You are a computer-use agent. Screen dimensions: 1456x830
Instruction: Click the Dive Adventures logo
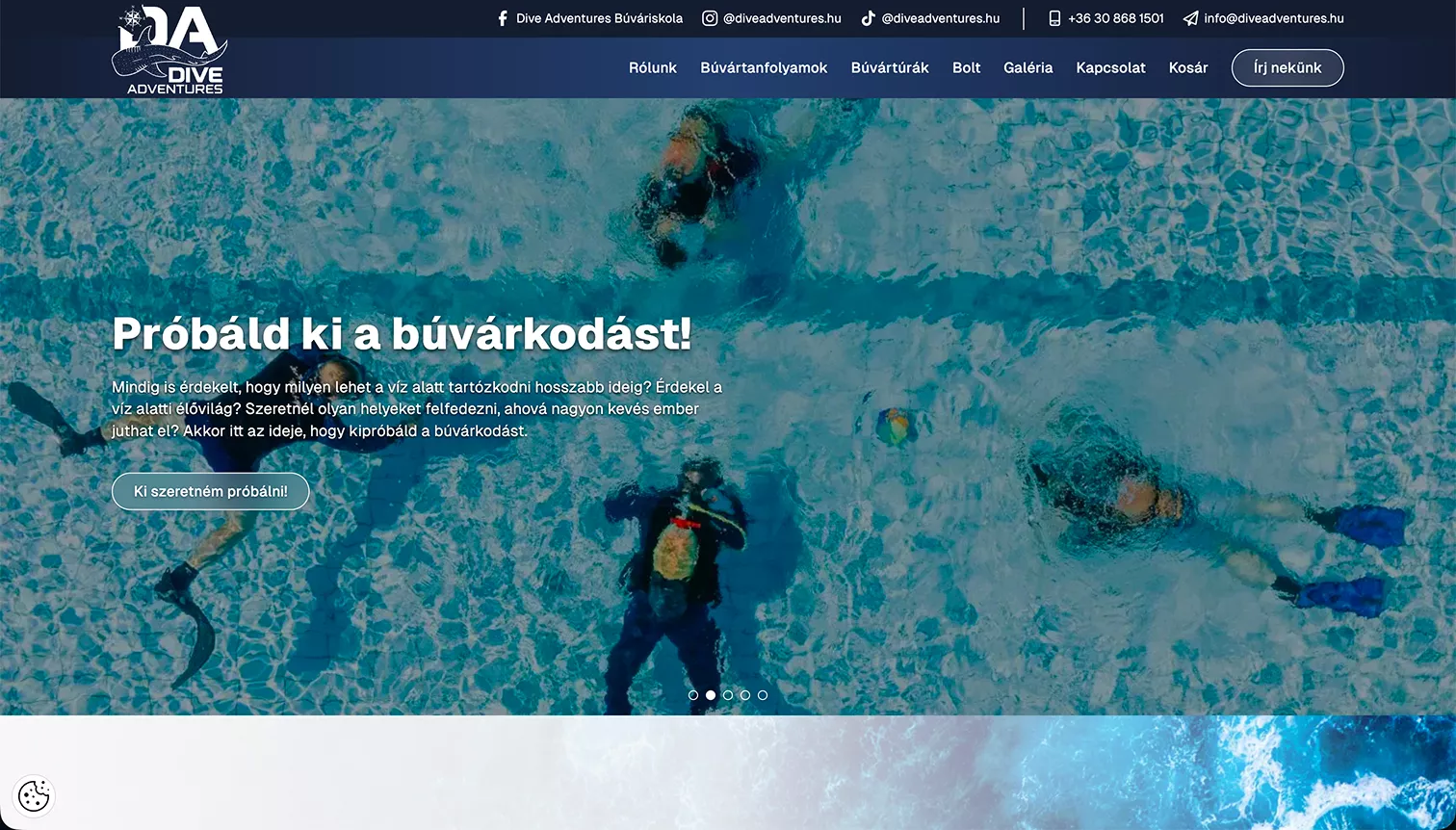(169, 50)
